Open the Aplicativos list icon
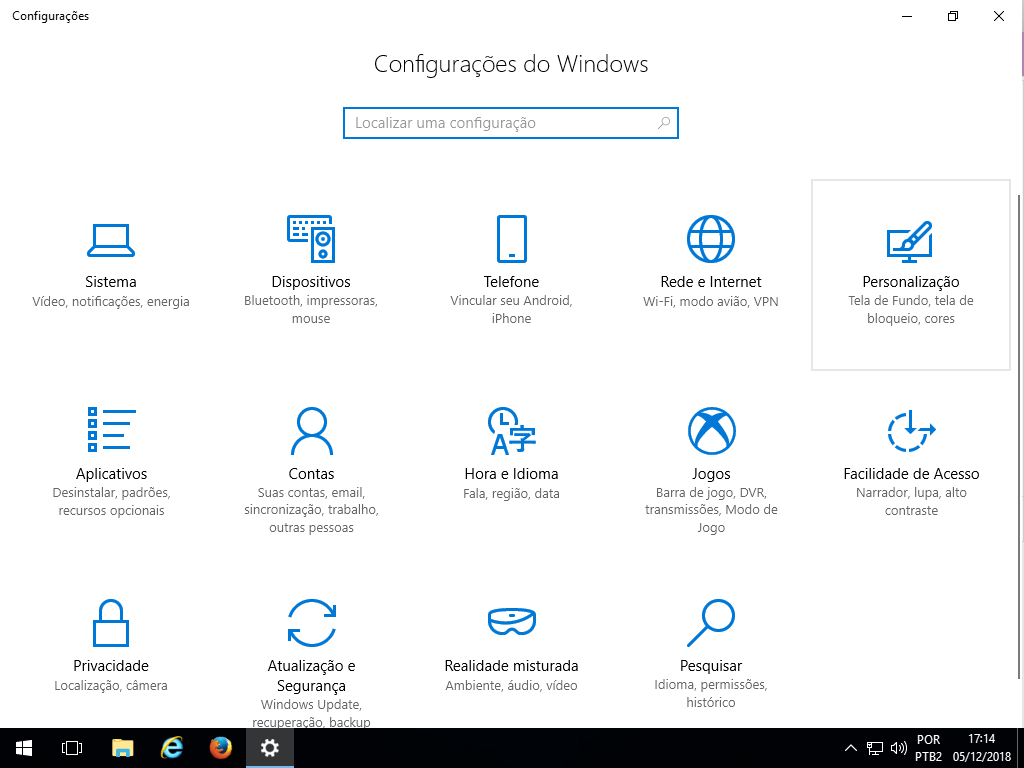The image size is (1024, 768). [111, 431]
